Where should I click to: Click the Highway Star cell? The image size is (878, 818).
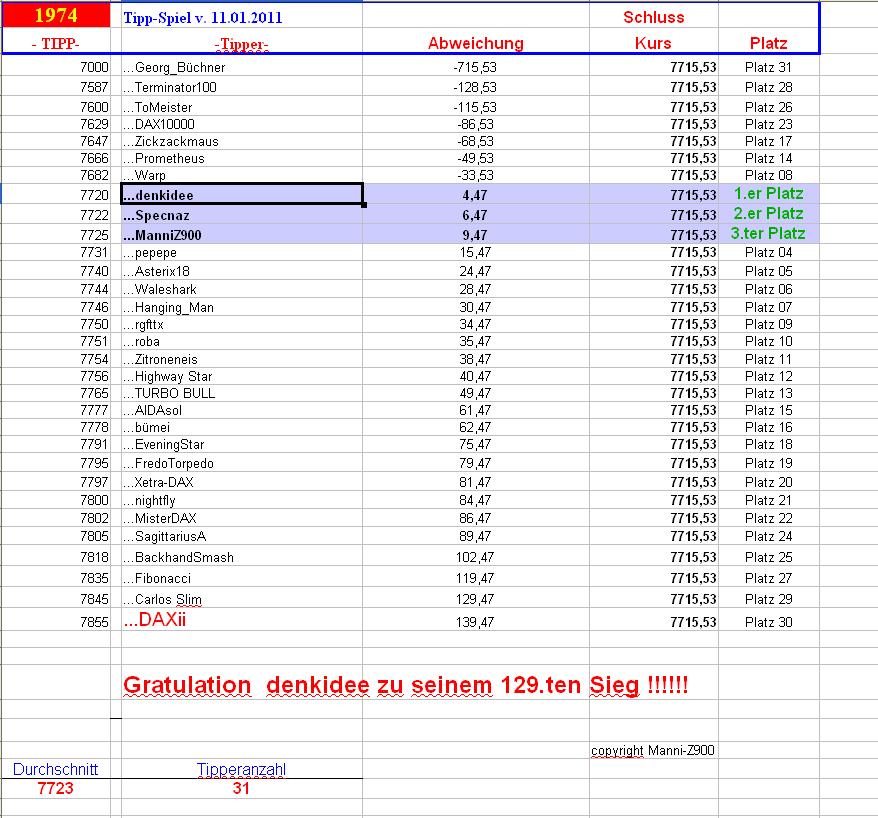point(242,376)
